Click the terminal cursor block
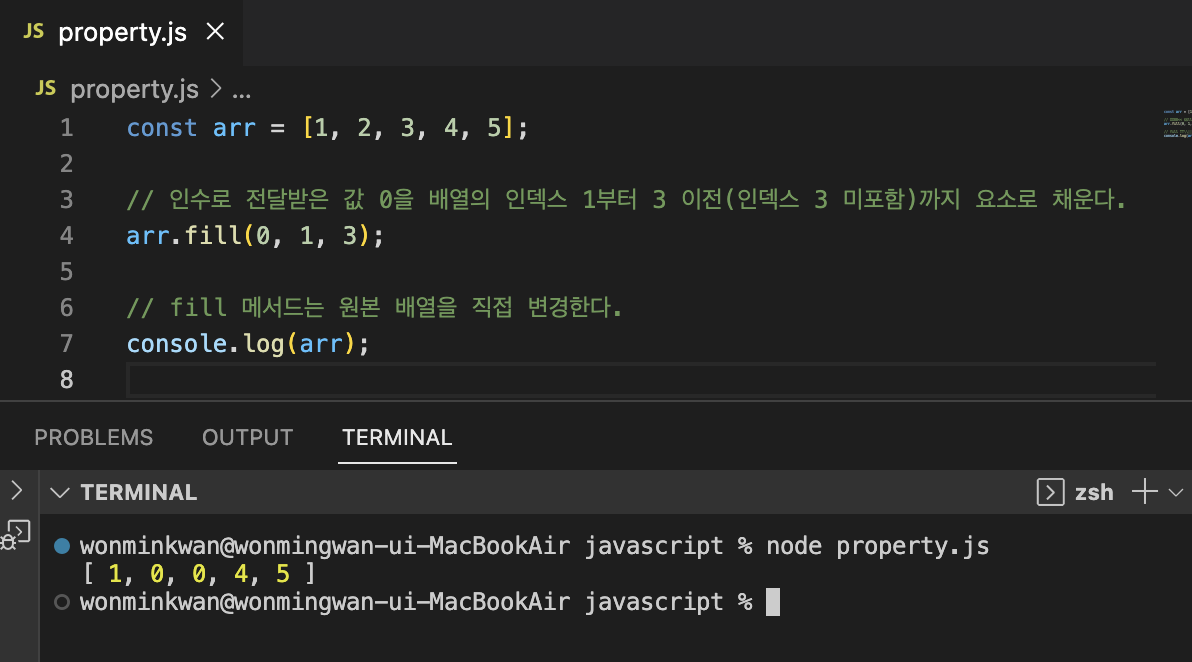Viewport: 1192px width, 662px height. pyautogui.click(x=772, y=602)
